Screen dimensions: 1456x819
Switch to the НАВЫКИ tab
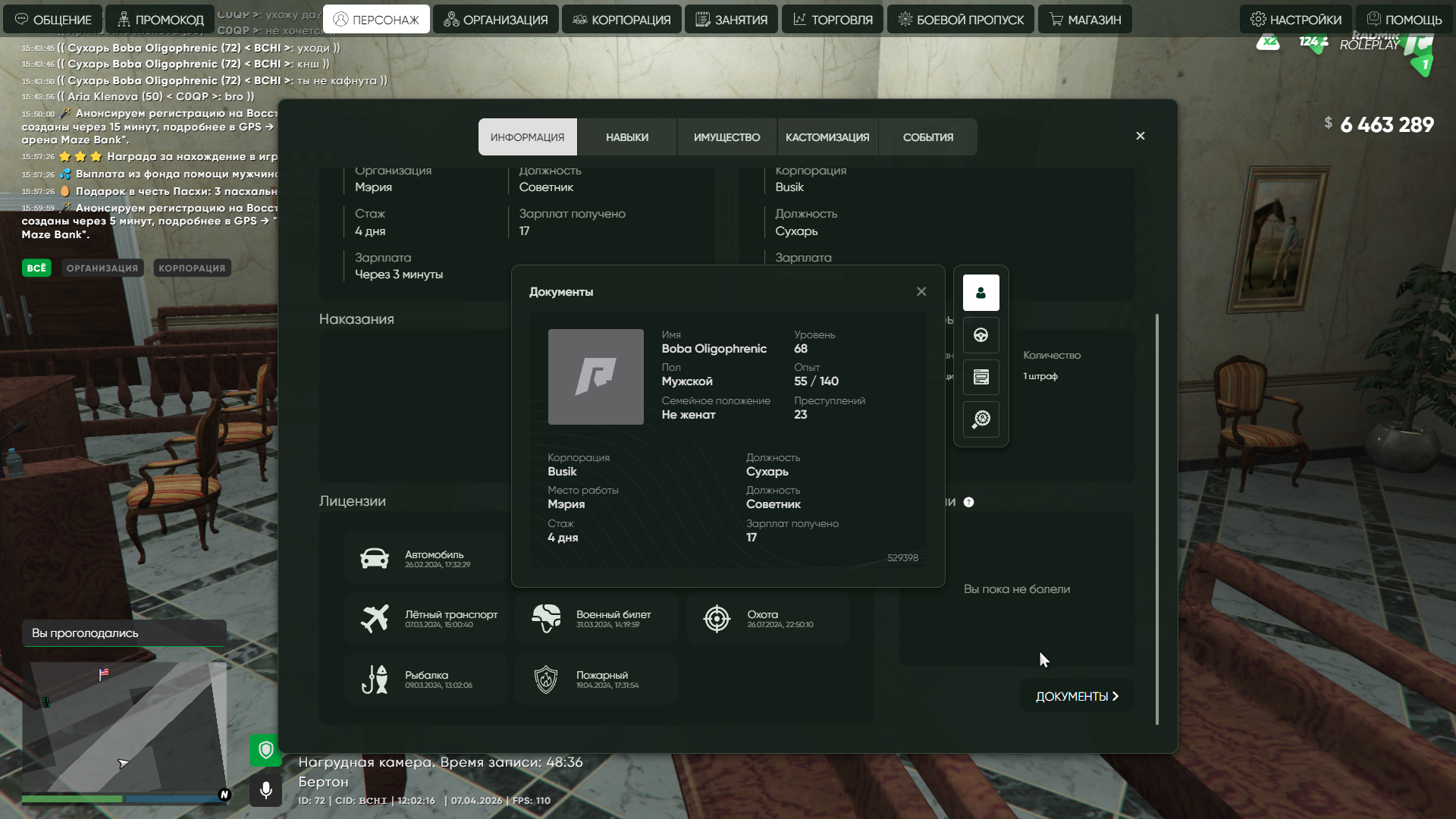point(626,137)
